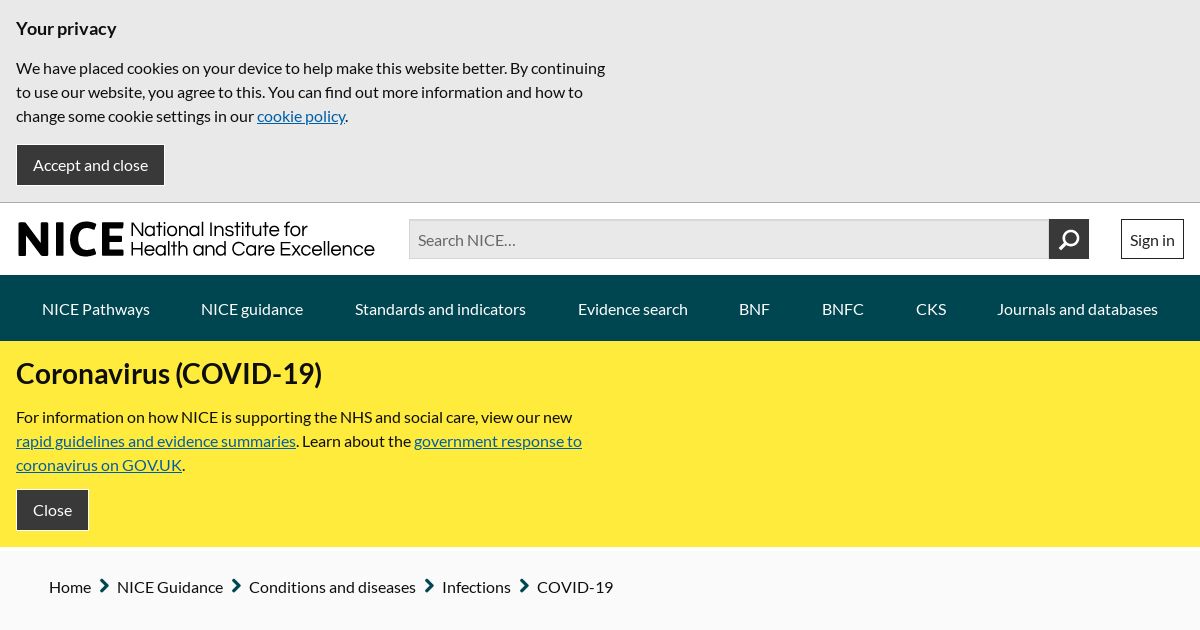Go to Standards and indicators
The height and width of the screenshot is (630, 1200).
(x=440, y=309)
